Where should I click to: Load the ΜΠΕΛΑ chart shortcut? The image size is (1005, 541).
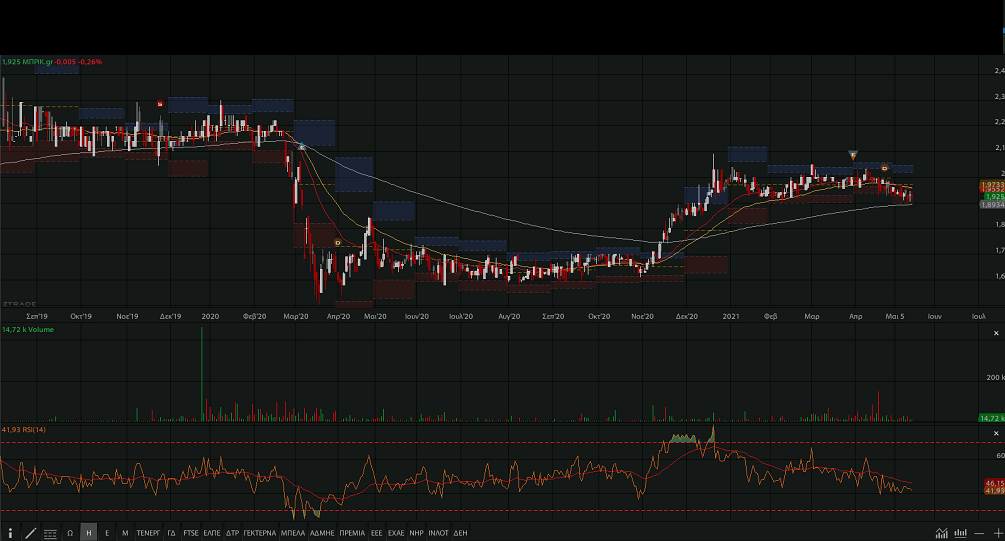[293, 533]
